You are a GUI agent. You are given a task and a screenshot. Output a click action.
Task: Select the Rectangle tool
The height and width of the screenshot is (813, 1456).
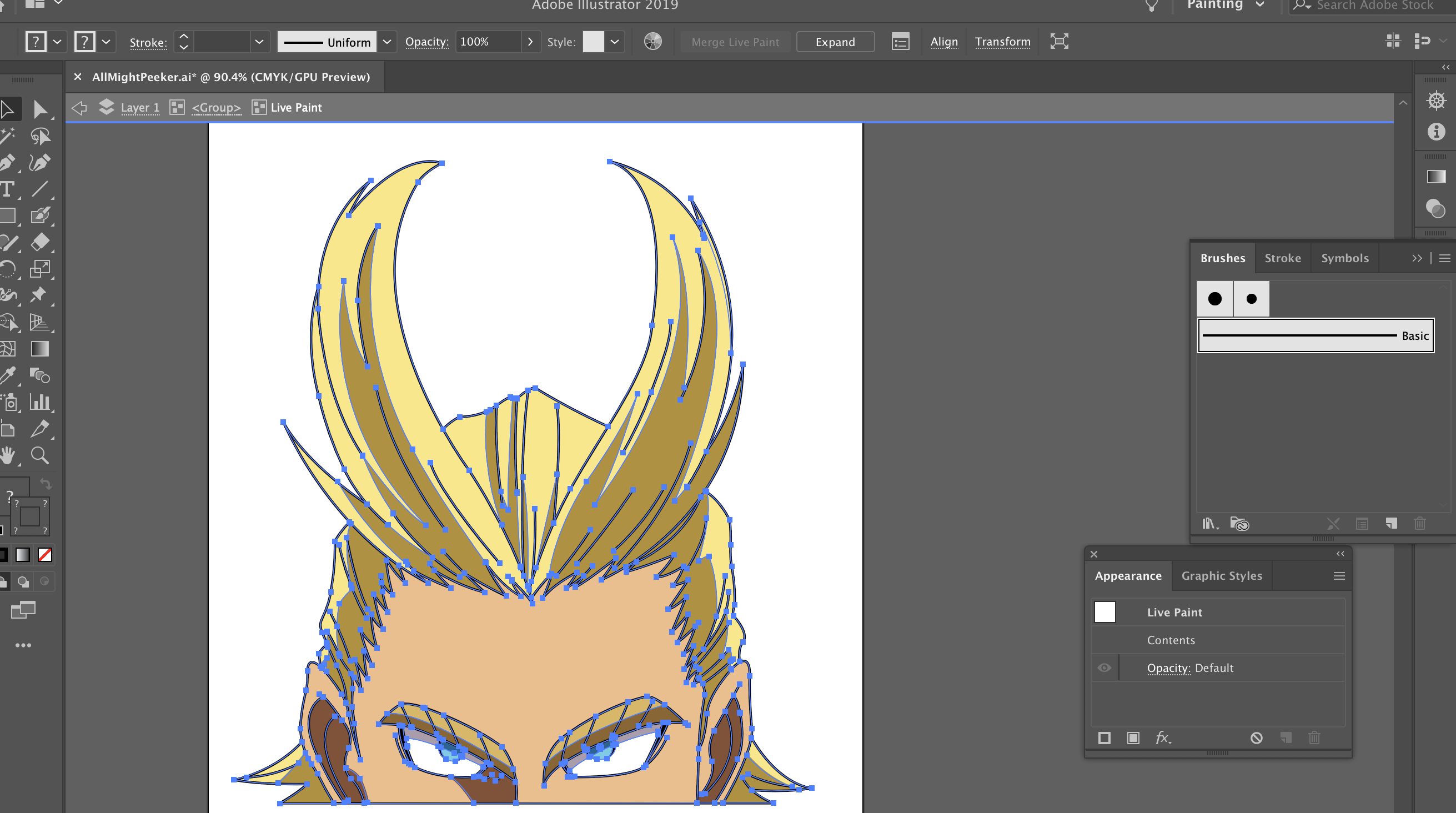point(8,216)
